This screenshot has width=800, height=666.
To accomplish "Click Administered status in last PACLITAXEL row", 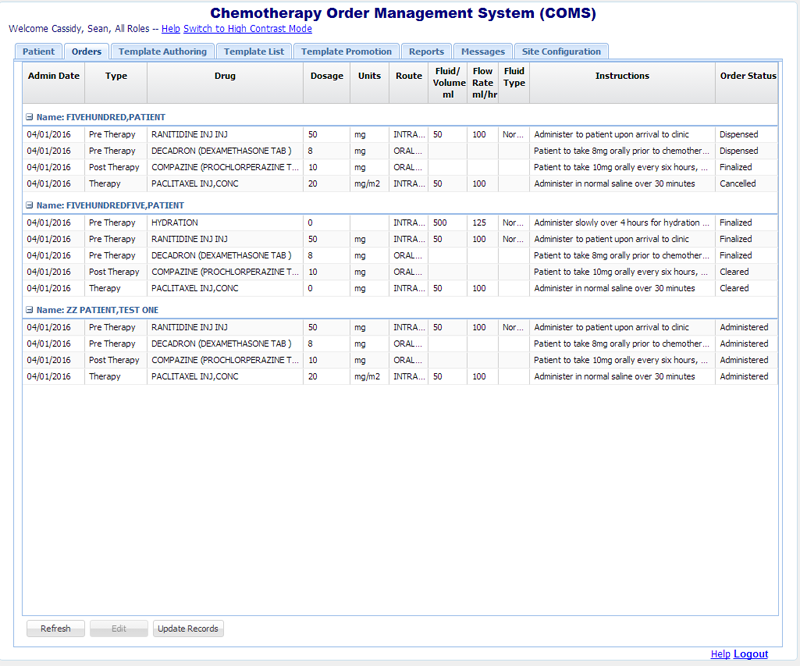I will [x=746, y=377].
